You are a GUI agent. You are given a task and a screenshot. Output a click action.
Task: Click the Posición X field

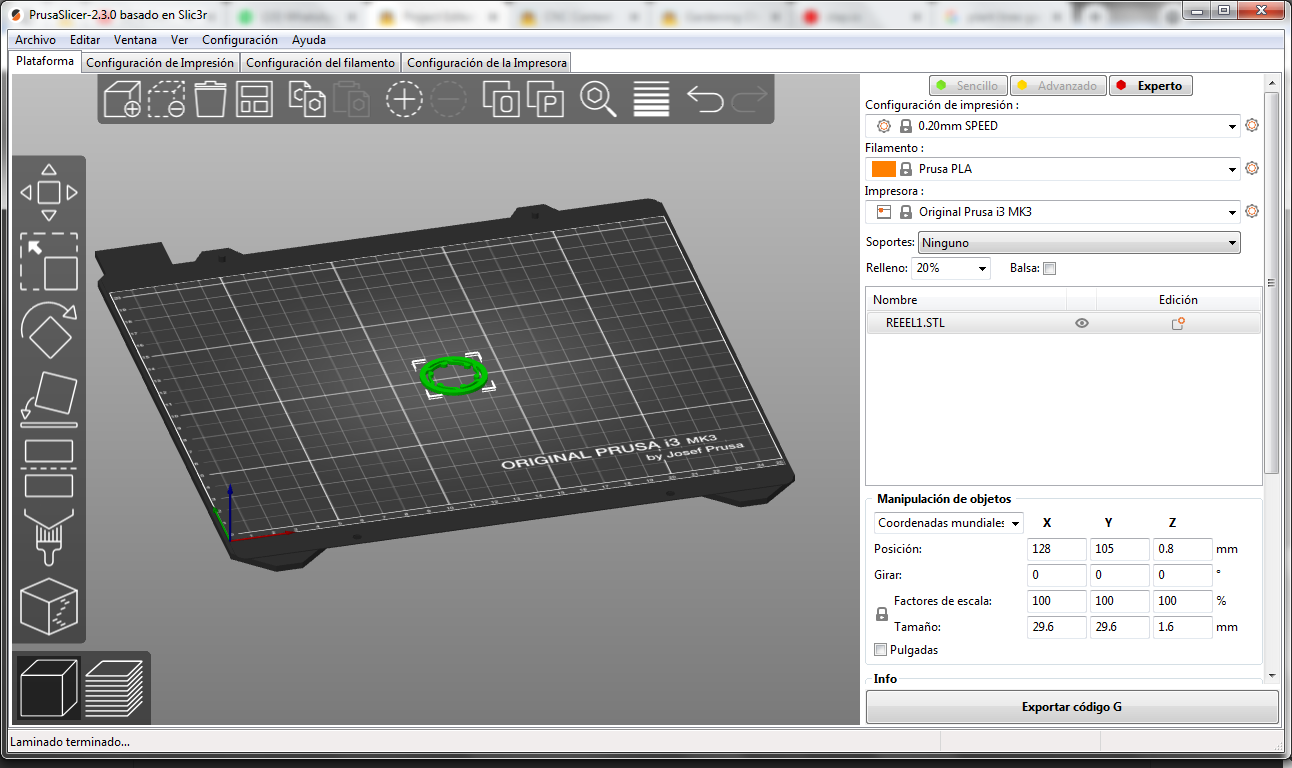1057,549
